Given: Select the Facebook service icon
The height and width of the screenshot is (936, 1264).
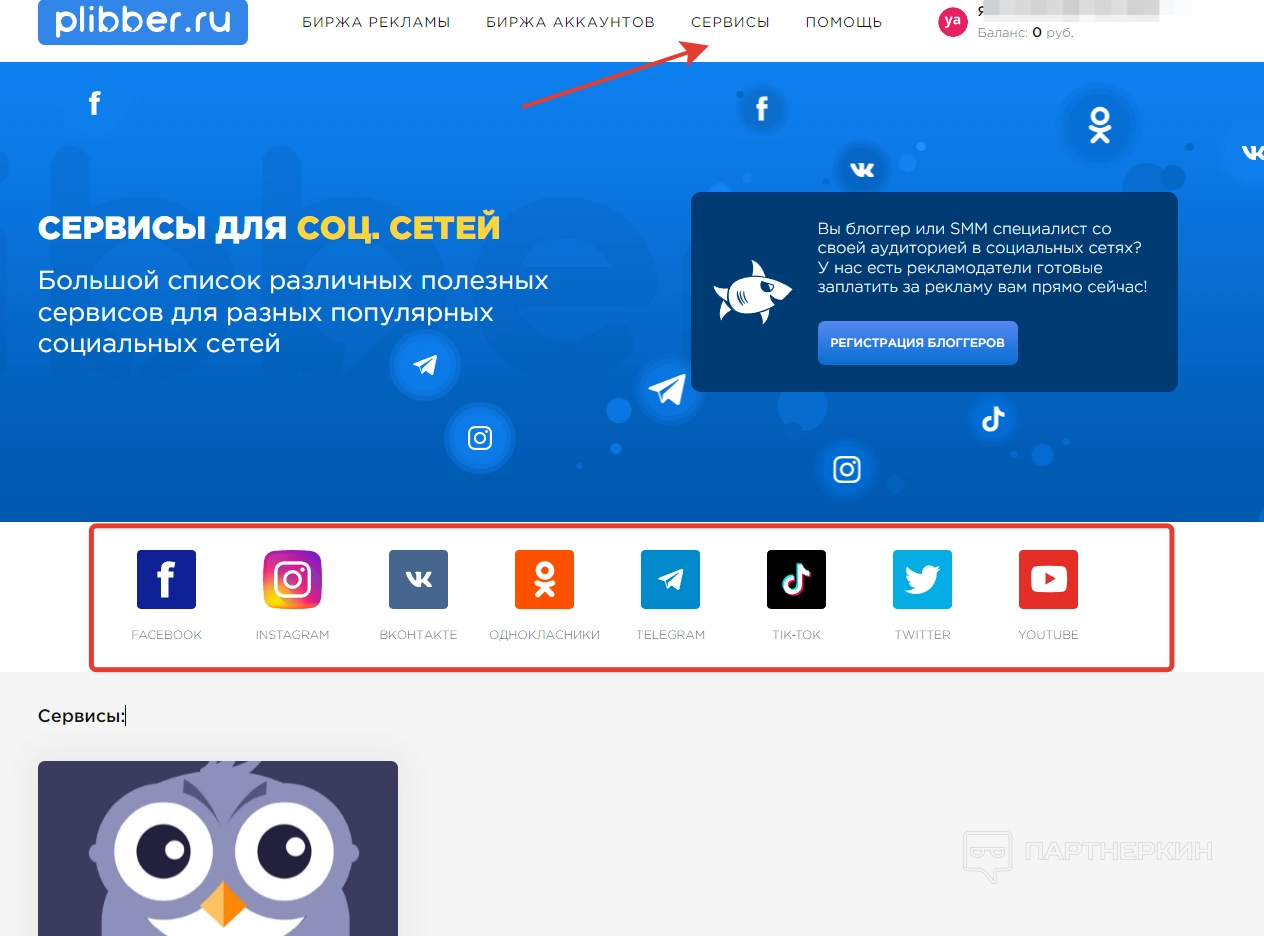Looking at the screenshot, I should click(x=166, y=579).
